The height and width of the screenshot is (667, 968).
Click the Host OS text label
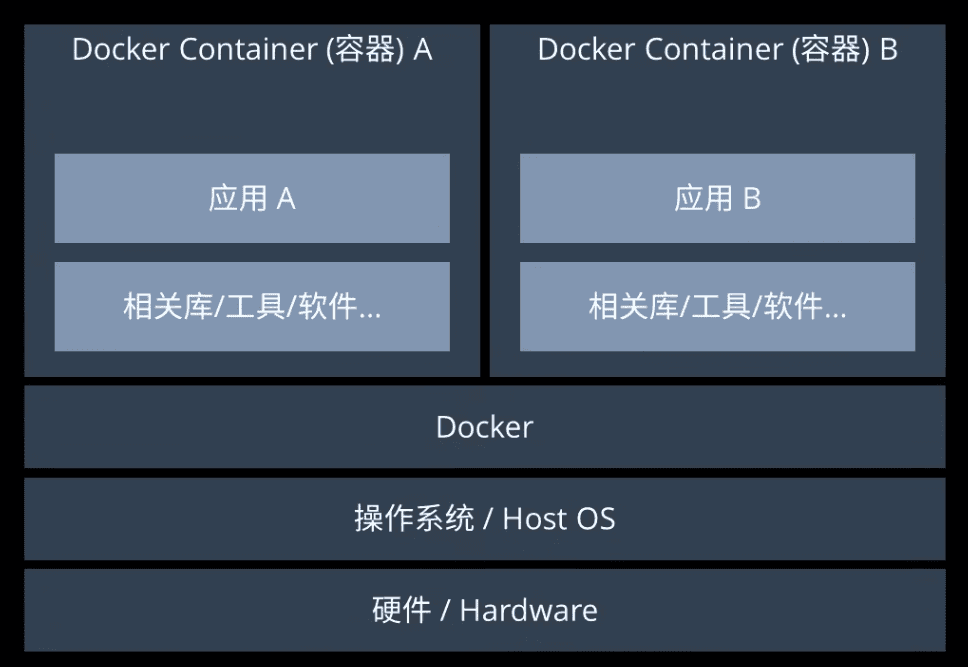click(559, 519)
